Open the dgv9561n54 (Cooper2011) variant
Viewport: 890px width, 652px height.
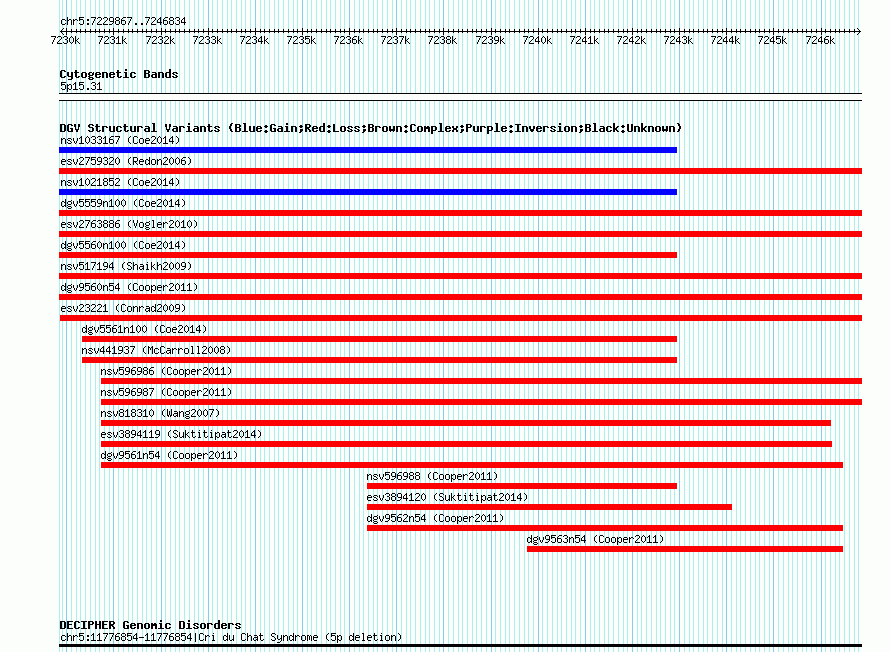click(x=169, y=455)
